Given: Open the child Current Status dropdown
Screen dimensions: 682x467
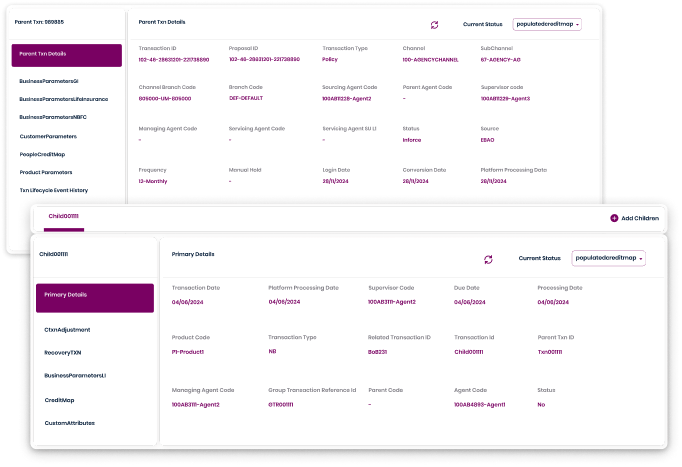Looking at the screenshot, I should click(608, 258).
